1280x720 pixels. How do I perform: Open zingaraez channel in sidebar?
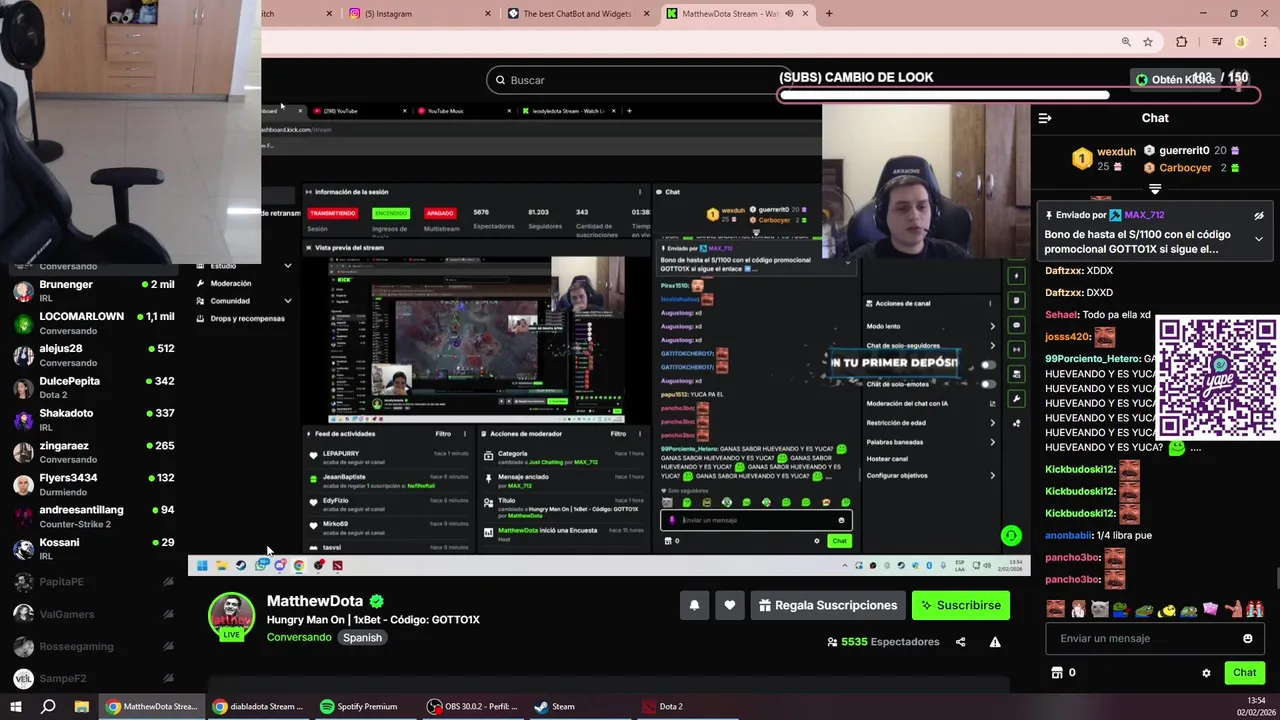pos(94,452)
